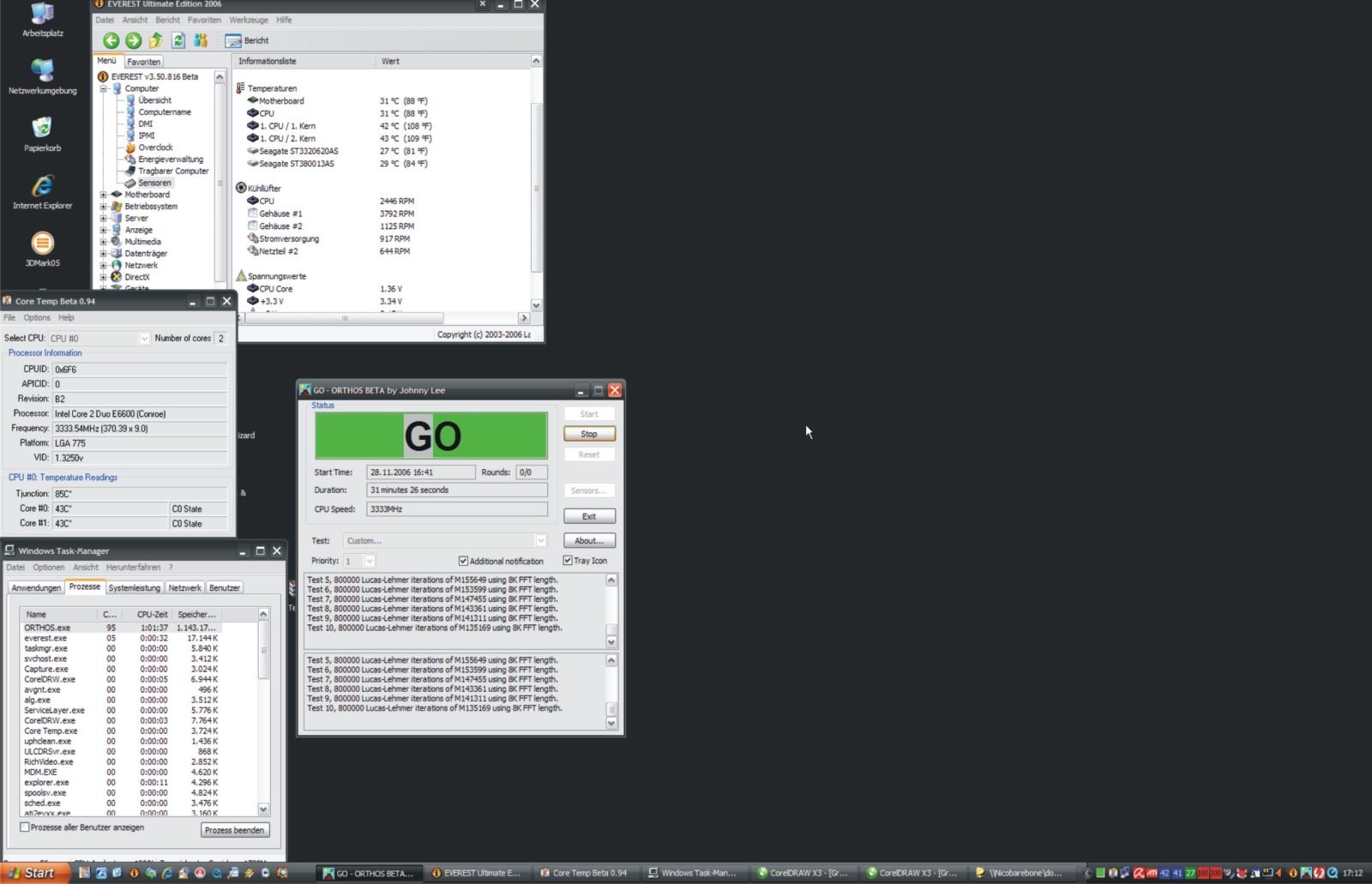Screen dimensions: 1372x884
Task: Switch to EVEREST Ultimate taskbar button
Action: (479, 873)
